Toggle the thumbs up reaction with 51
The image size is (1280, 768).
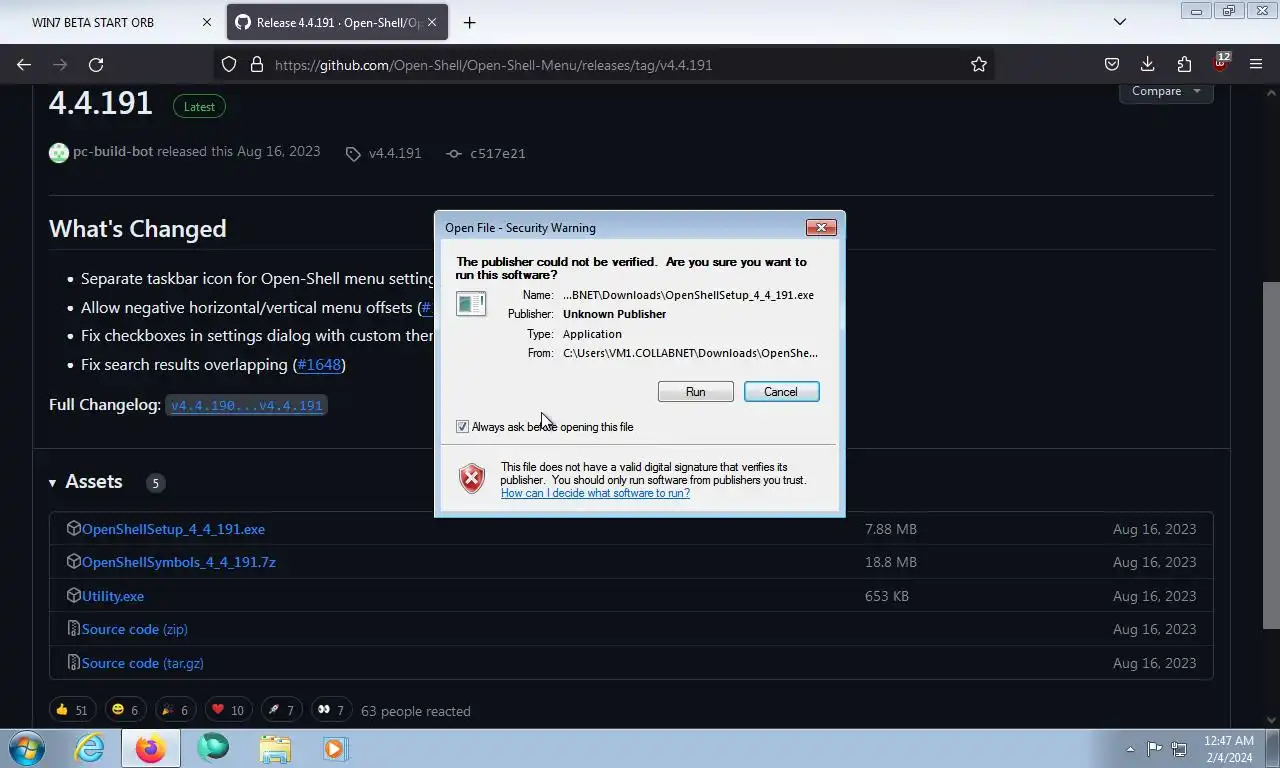pos(72,710)
